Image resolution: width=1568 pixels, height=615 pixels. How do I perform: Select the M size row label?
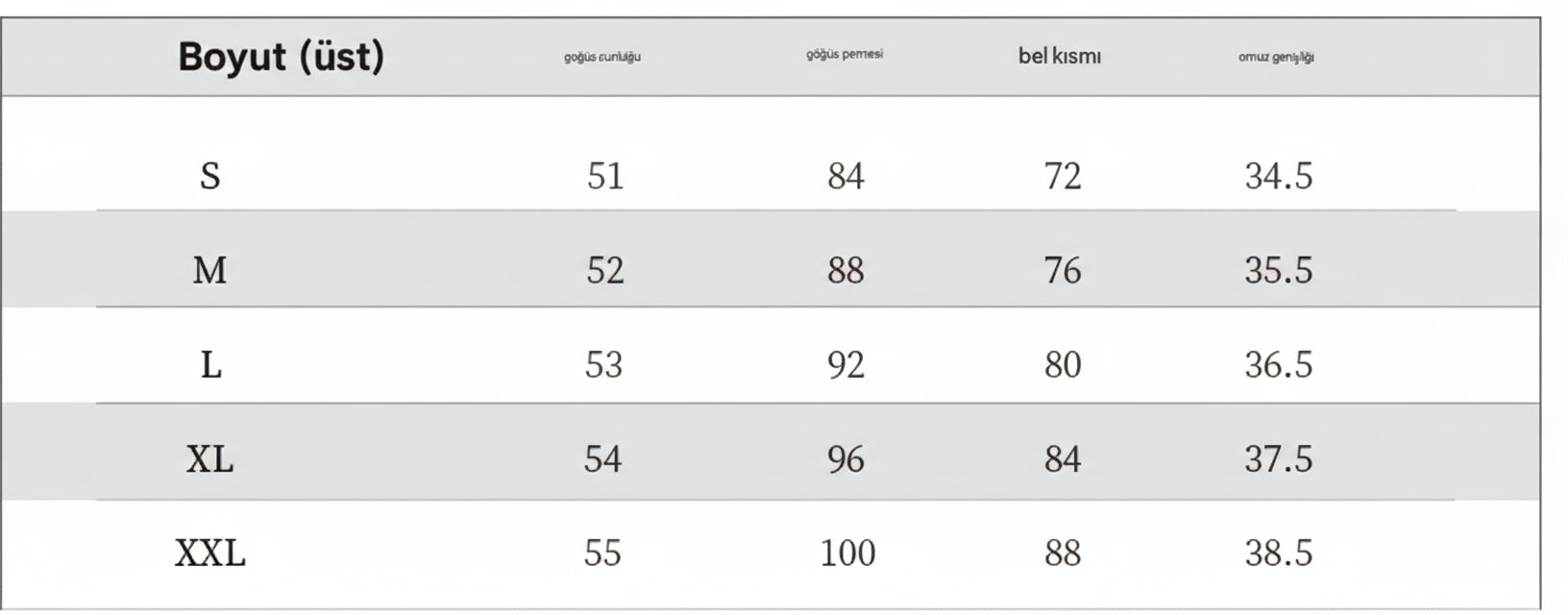click(x=210, y=270)
